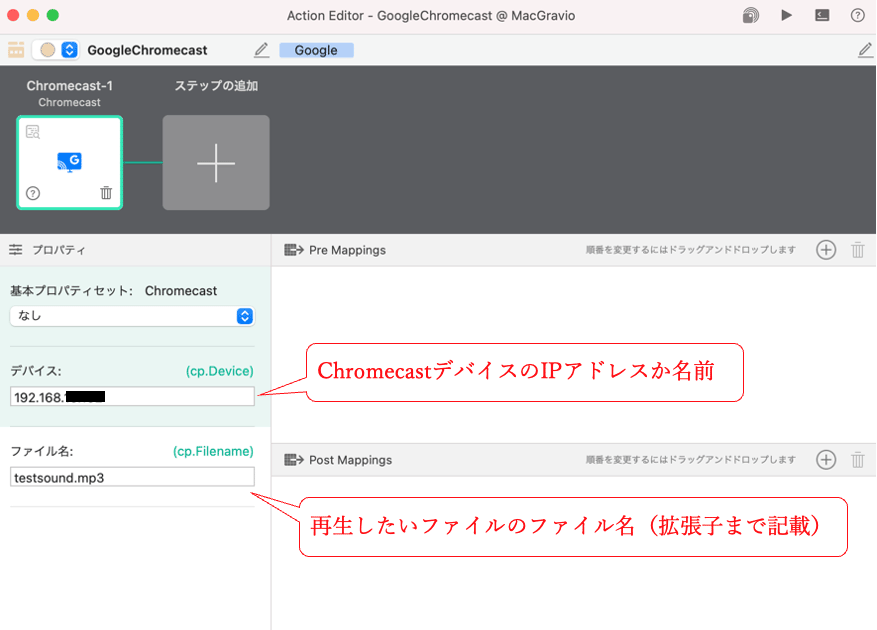
Task: Delete Post Mapping with trash icon
Action: click(857, 460)
